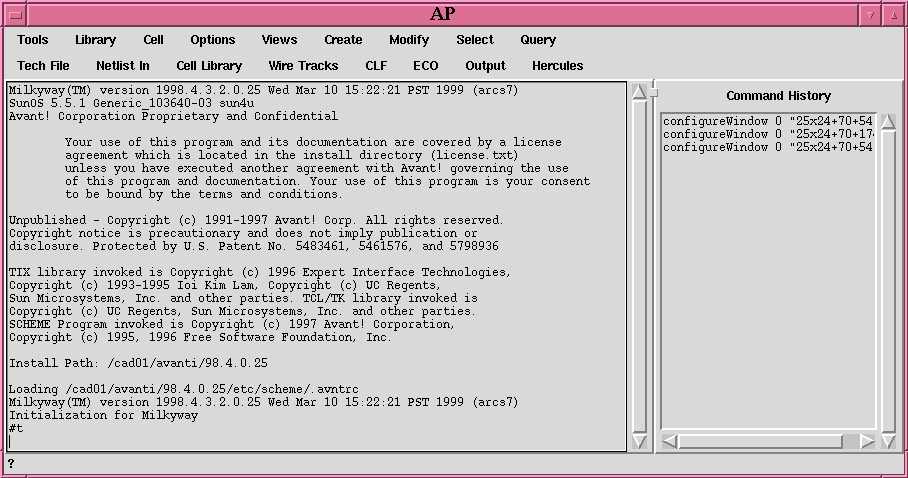Open the Modify menu
Screen dimensions: 908x478
409,40
